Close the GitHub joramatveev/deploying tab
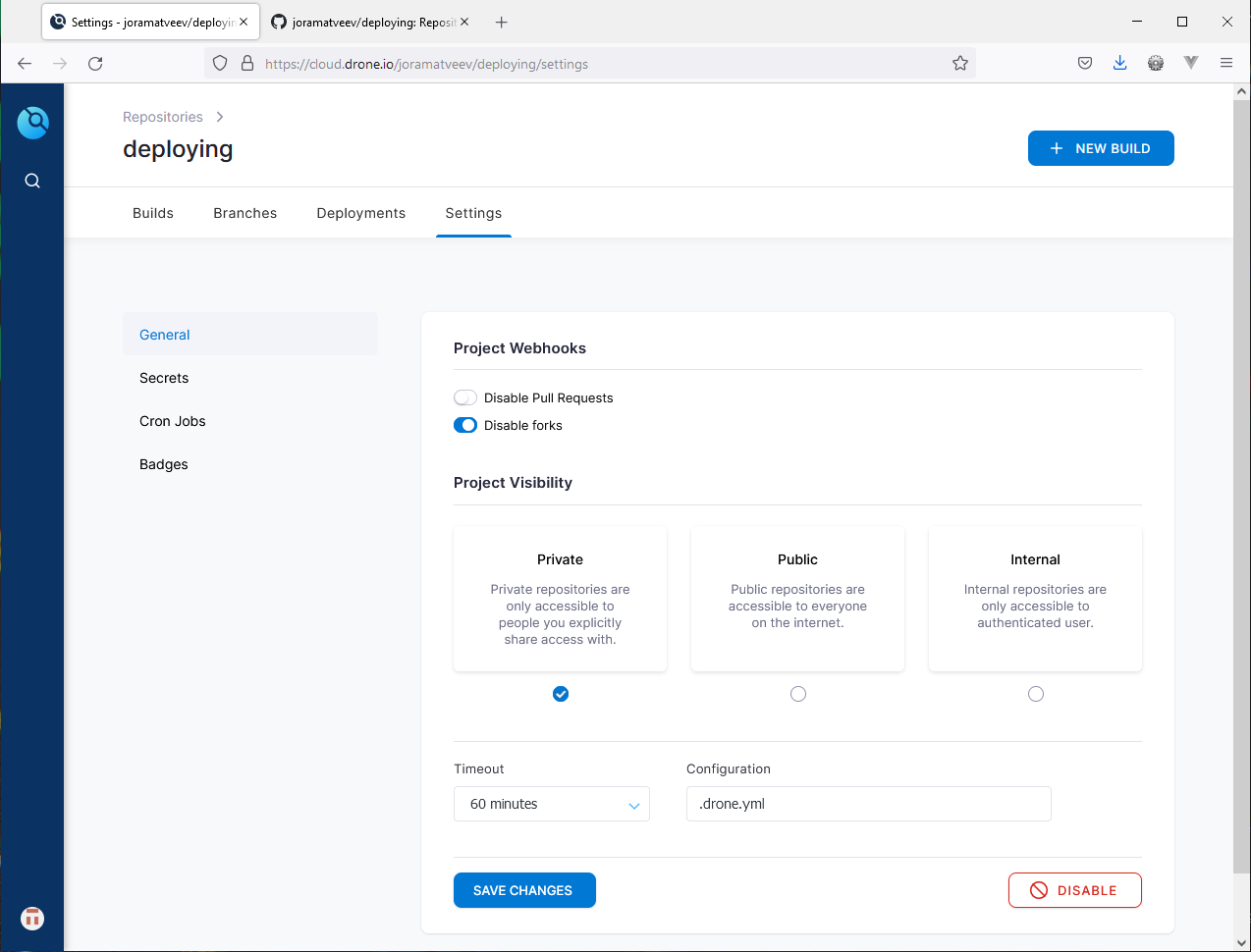The width and height of the screenshot is (1251, 952). [464, 22]
